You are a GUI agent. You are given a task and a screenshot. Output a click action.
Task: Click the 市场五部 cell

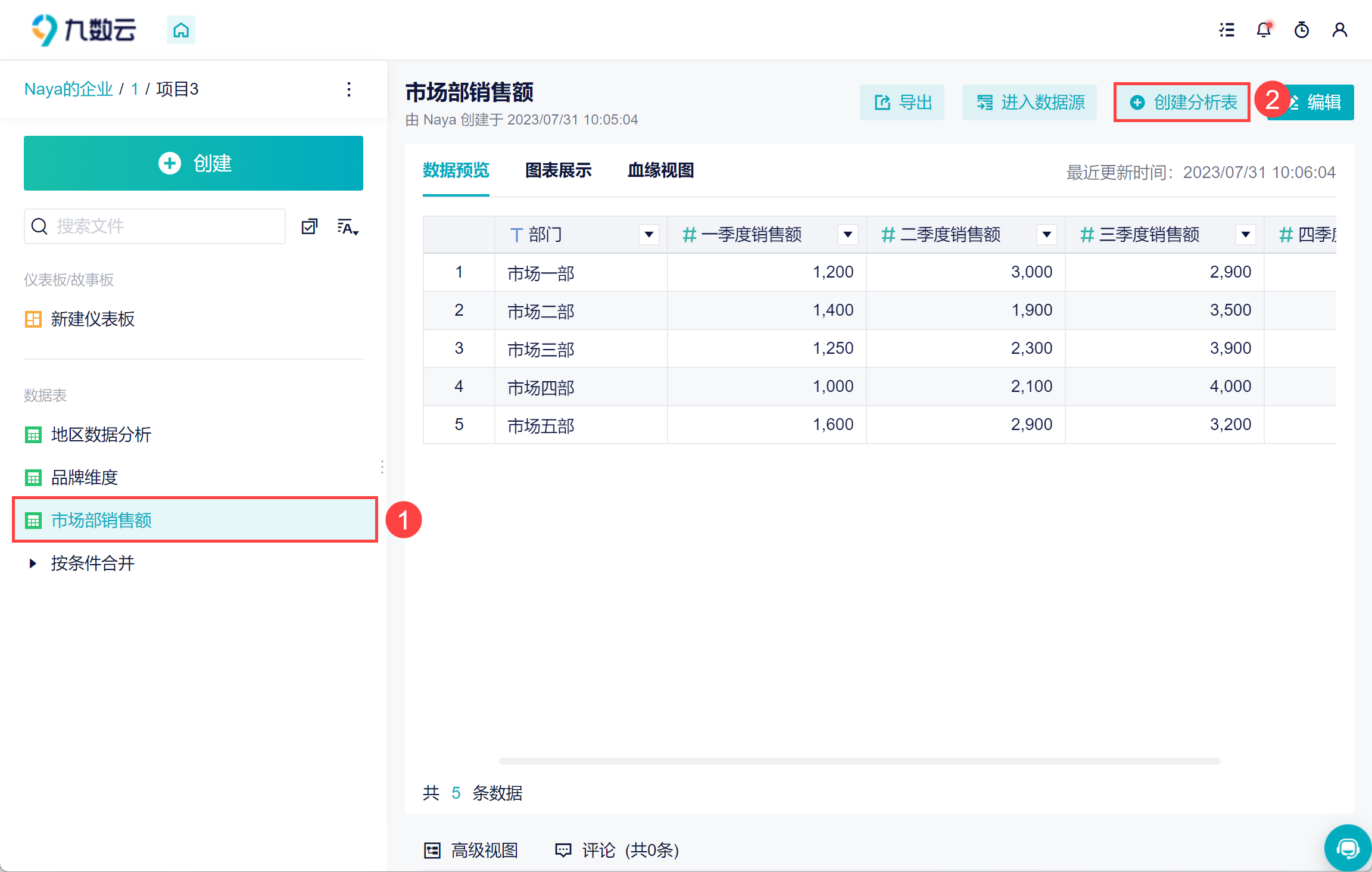coord(581,425)
